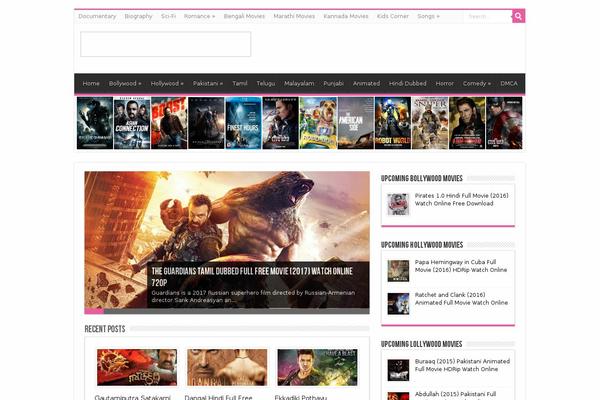Viewport: 600px width, 400px height.
Task: Click the Upcoming Lollywood Movies heading
Action: (421, 344)
